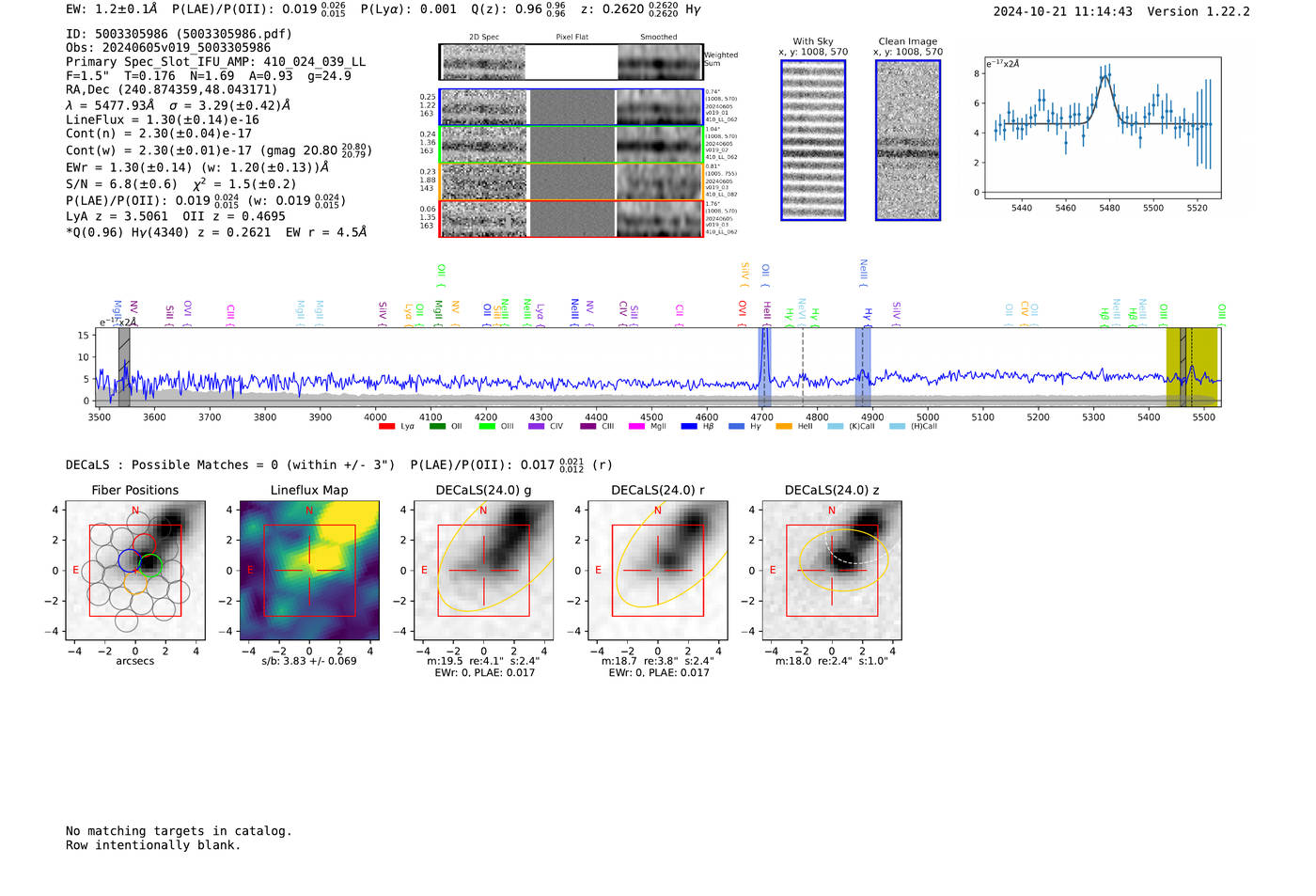Screen dimensions: 1316x896
Task: Click the gray hatched band near 3550Å
Action: [124, 367]
